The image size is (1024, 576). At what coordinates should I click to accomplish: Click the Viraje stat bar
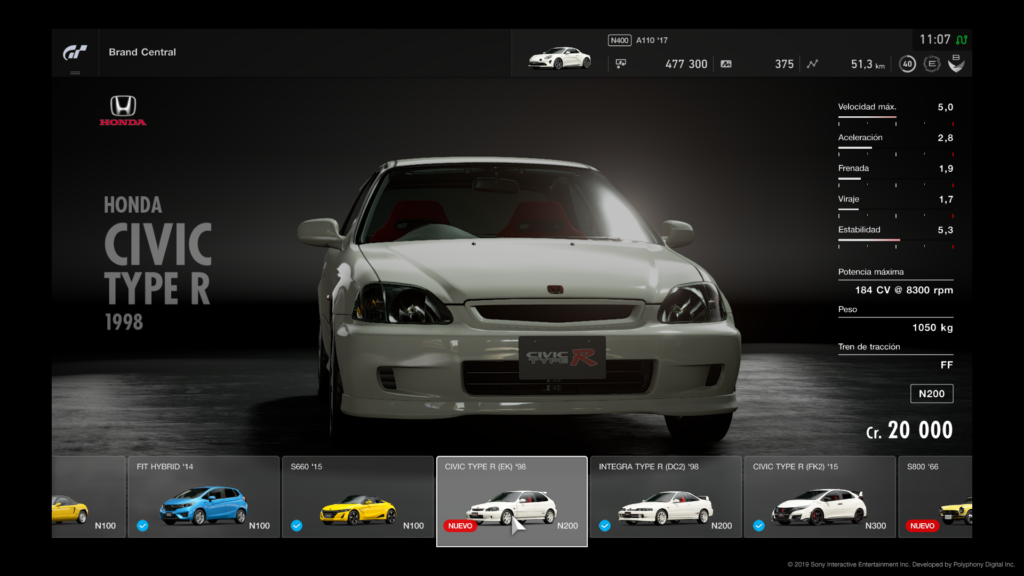click(895, 210)
